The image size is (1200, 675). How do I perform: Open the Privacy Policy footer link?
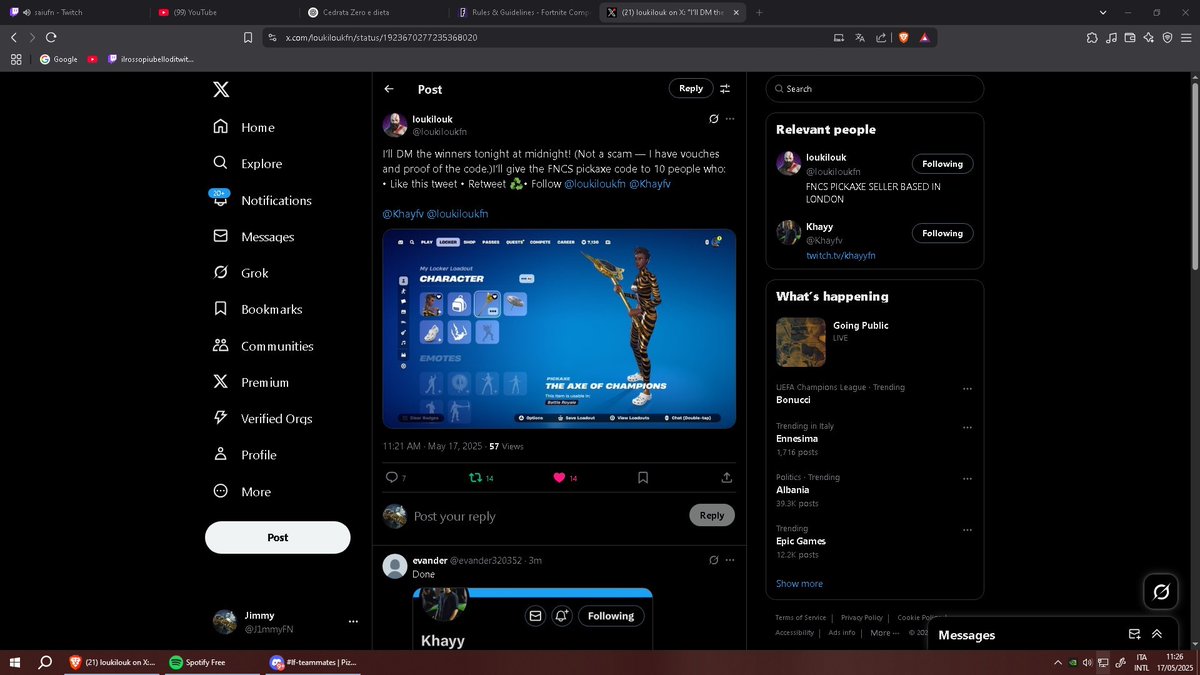pyautogui.click(x=862, y=618)
